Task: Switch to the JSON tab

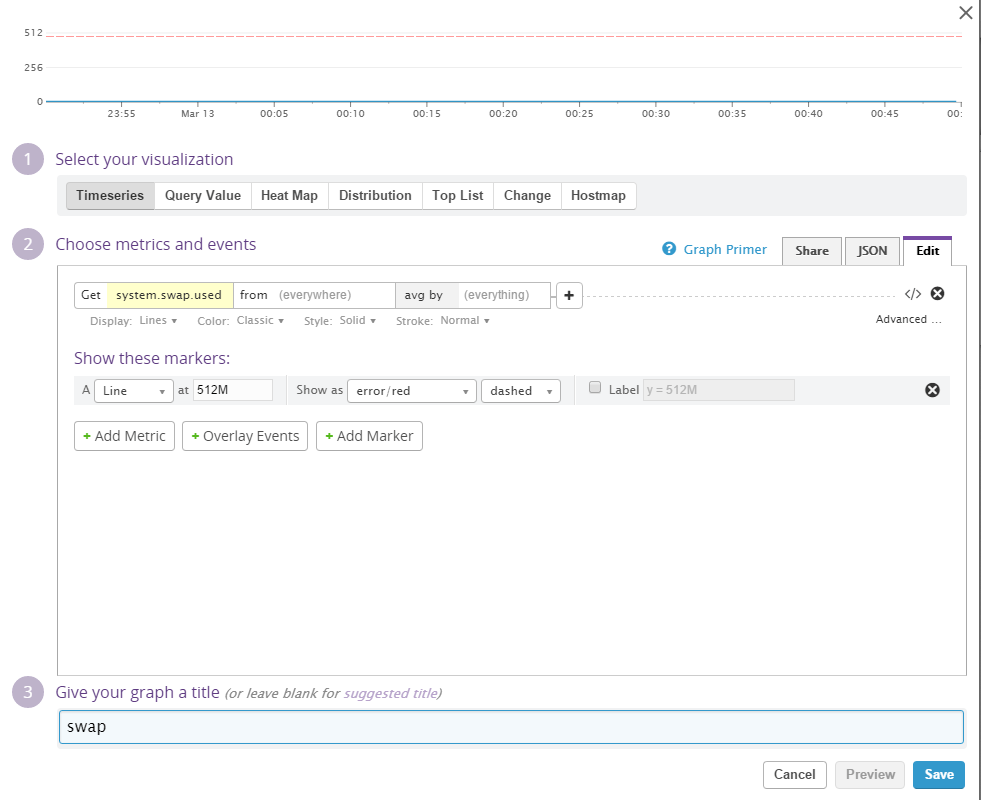Action: click(872, 251)
